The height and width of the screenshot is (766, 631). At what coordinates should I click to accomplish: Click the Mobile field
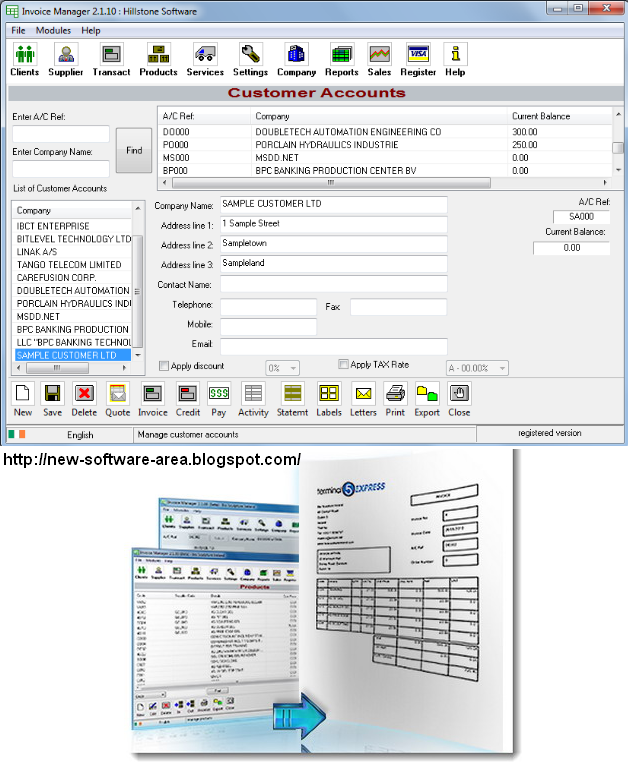coord(269,327)
